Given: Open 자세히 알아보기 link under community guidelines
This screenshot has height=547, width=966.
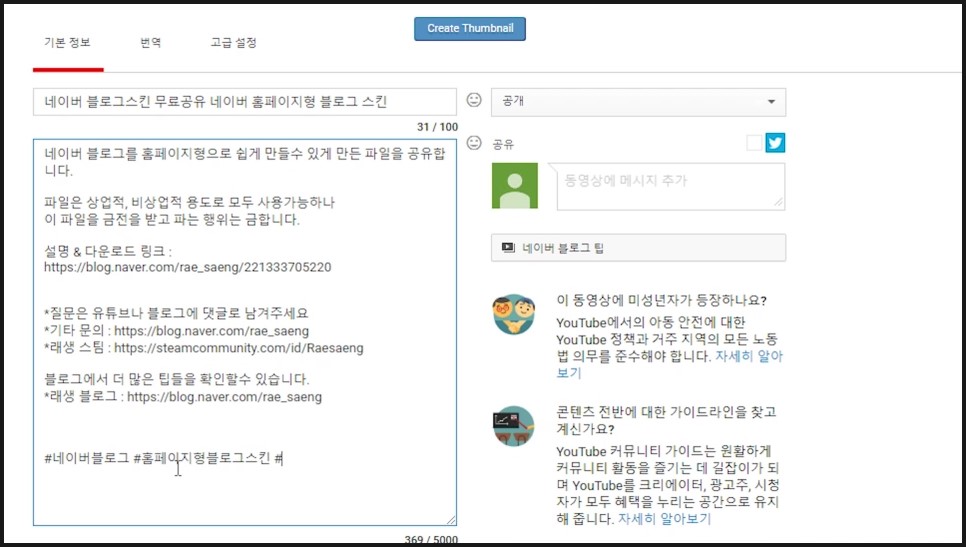Looking at the screenshot, I should coord(664,519).
